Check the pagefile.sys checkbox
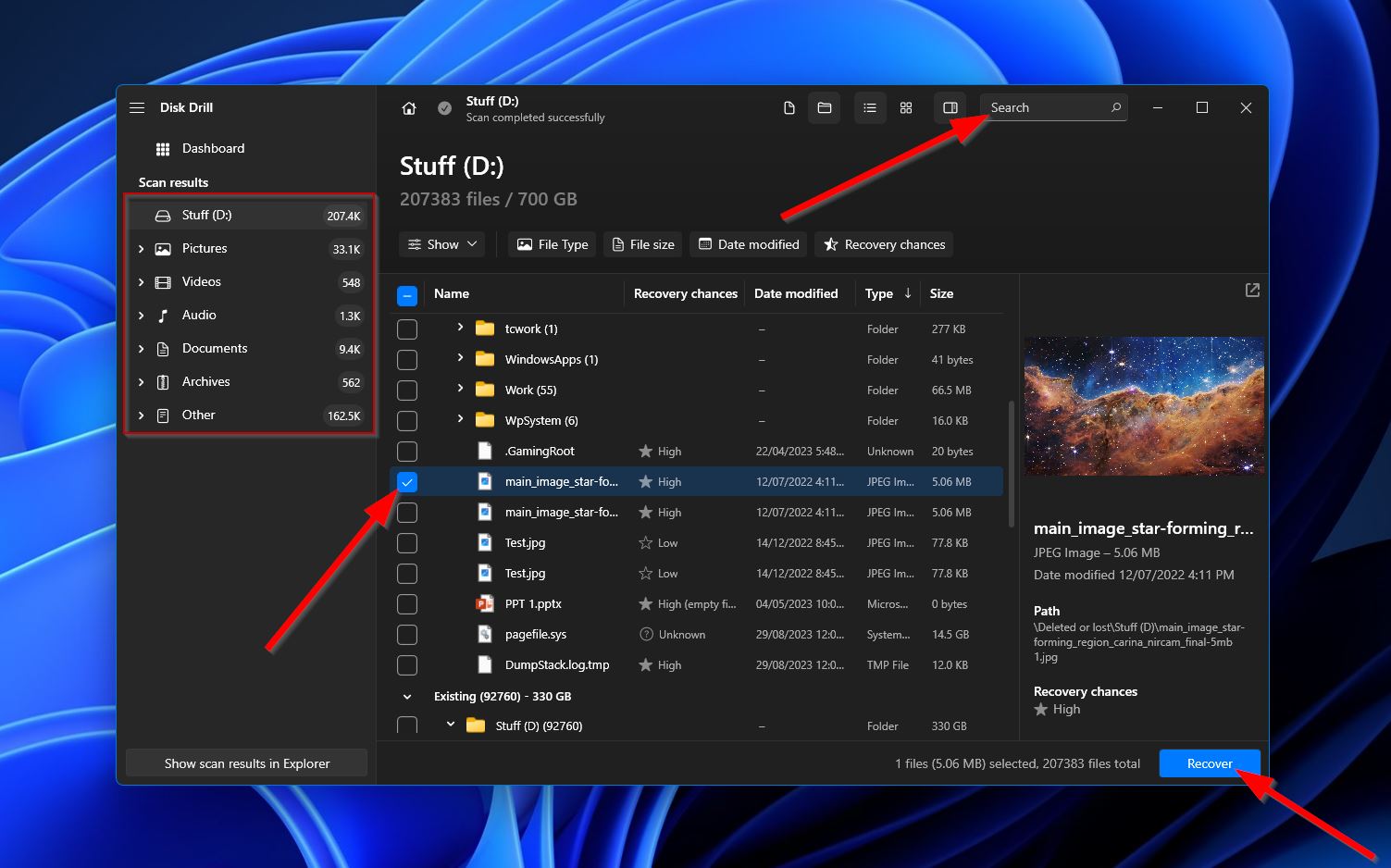The width and height of the screenshot is (1391, 868). click(x=407, y=635)
